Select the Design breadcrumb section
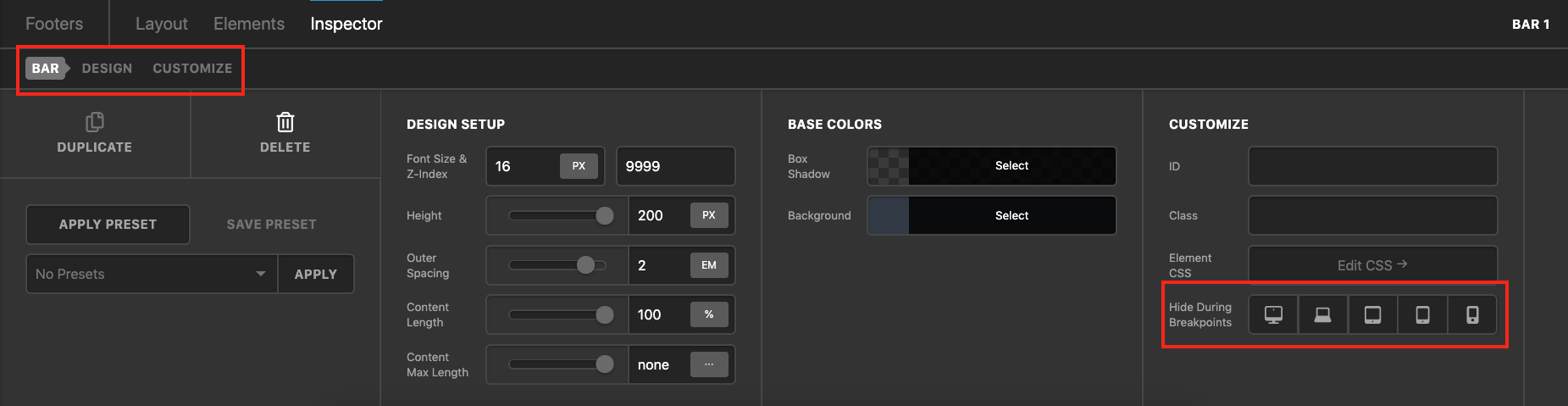Viewport: 1568px width, 406px height. (x=107, y=68)
